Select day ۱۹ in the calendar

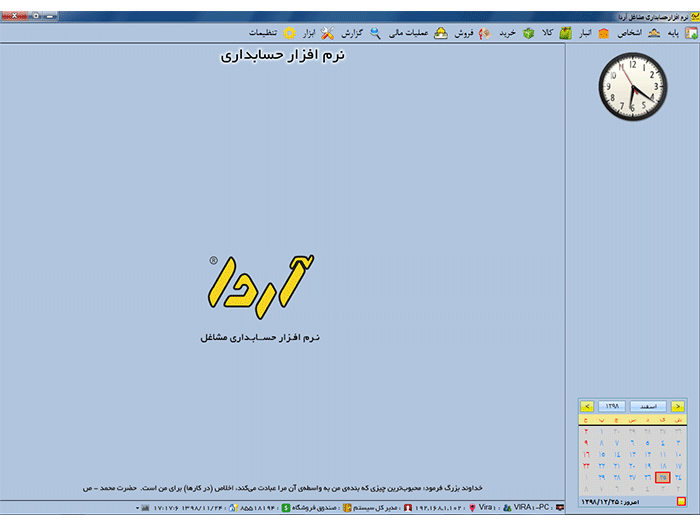pyautogui.click(x=648, y=466)
